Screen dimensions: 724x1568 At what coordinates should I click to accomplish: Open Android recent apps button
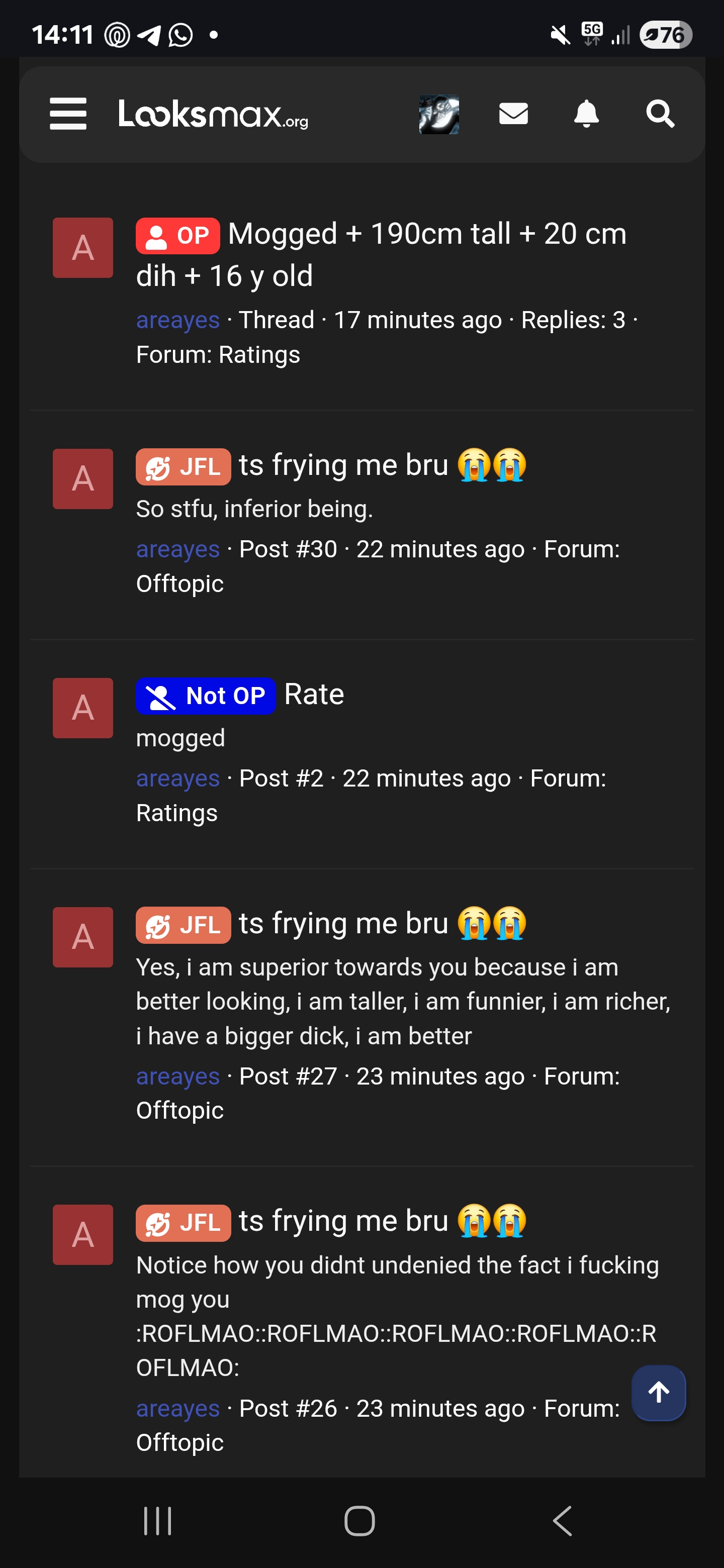tap(158, 1521)
